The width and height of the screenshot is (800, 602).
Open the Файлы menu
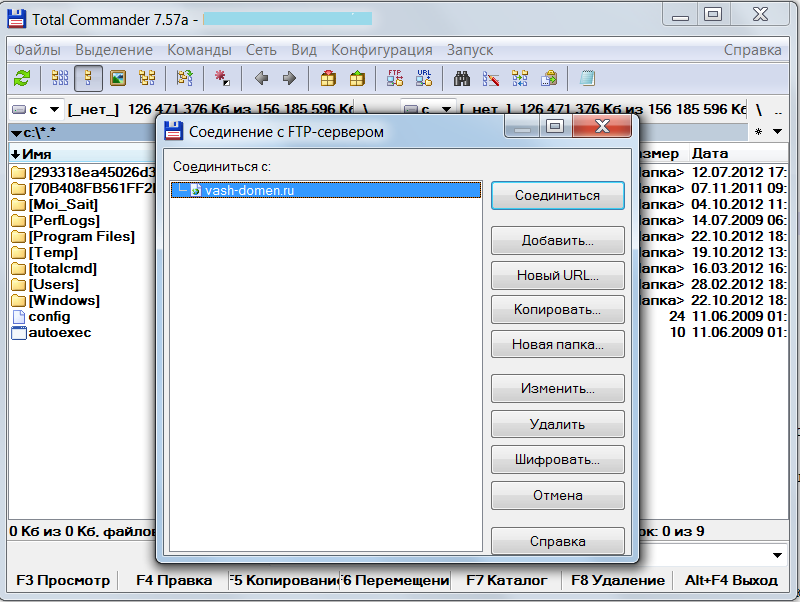[x=37, y=50]
